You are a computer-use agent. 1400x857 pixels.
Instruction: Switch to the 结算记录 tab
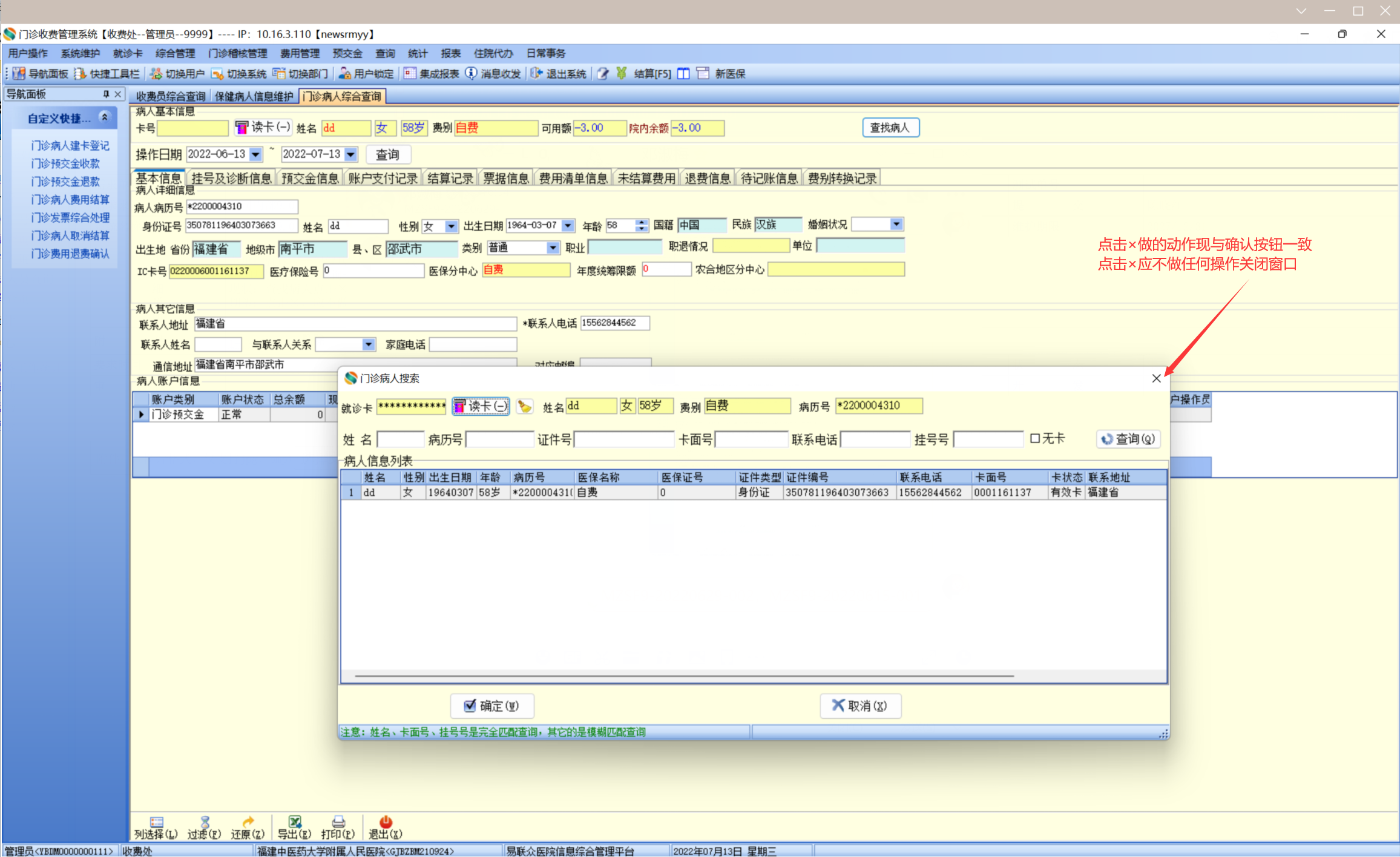point(450,179)
